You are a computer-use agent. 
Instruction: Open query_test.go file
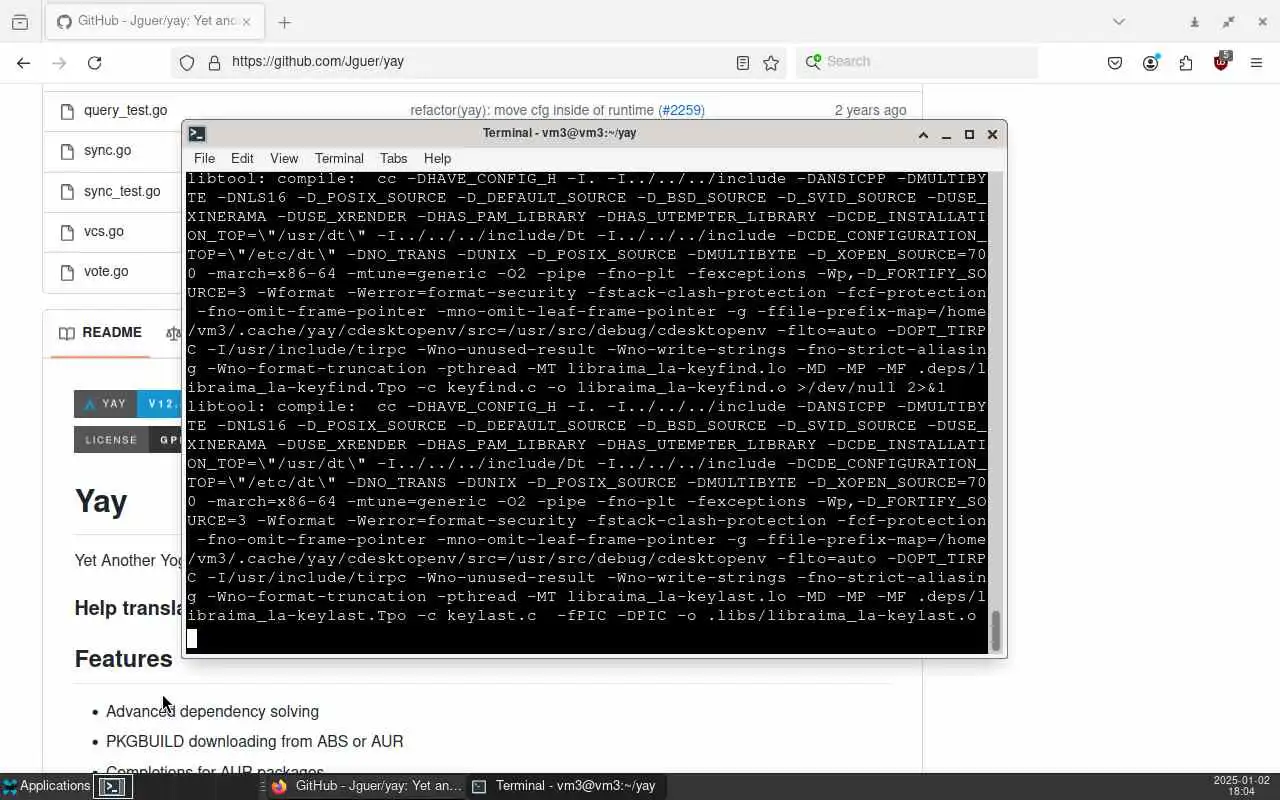(x=125, y=110)
